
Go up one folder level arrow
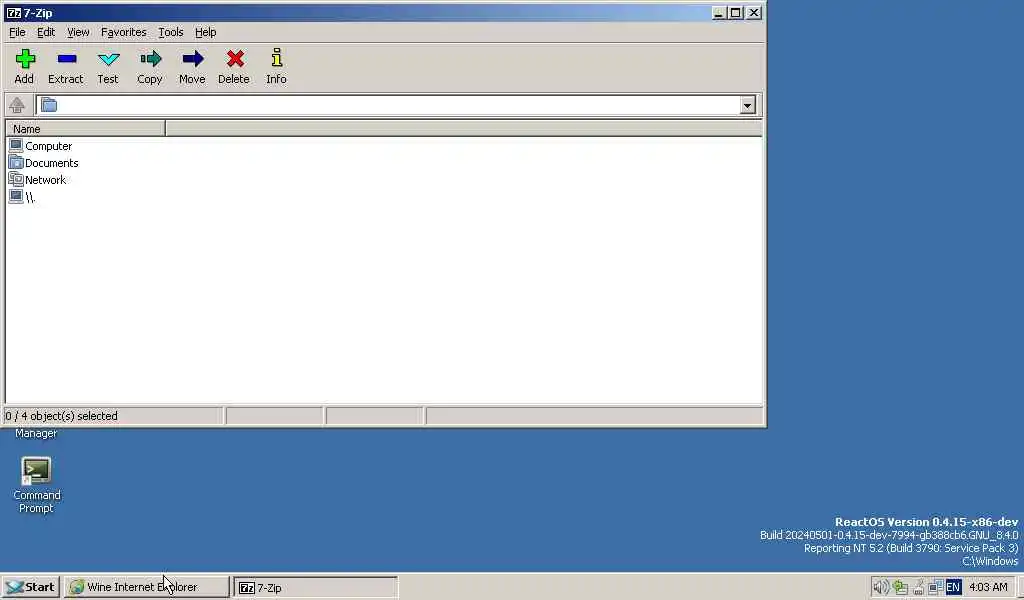click(17, 104)
